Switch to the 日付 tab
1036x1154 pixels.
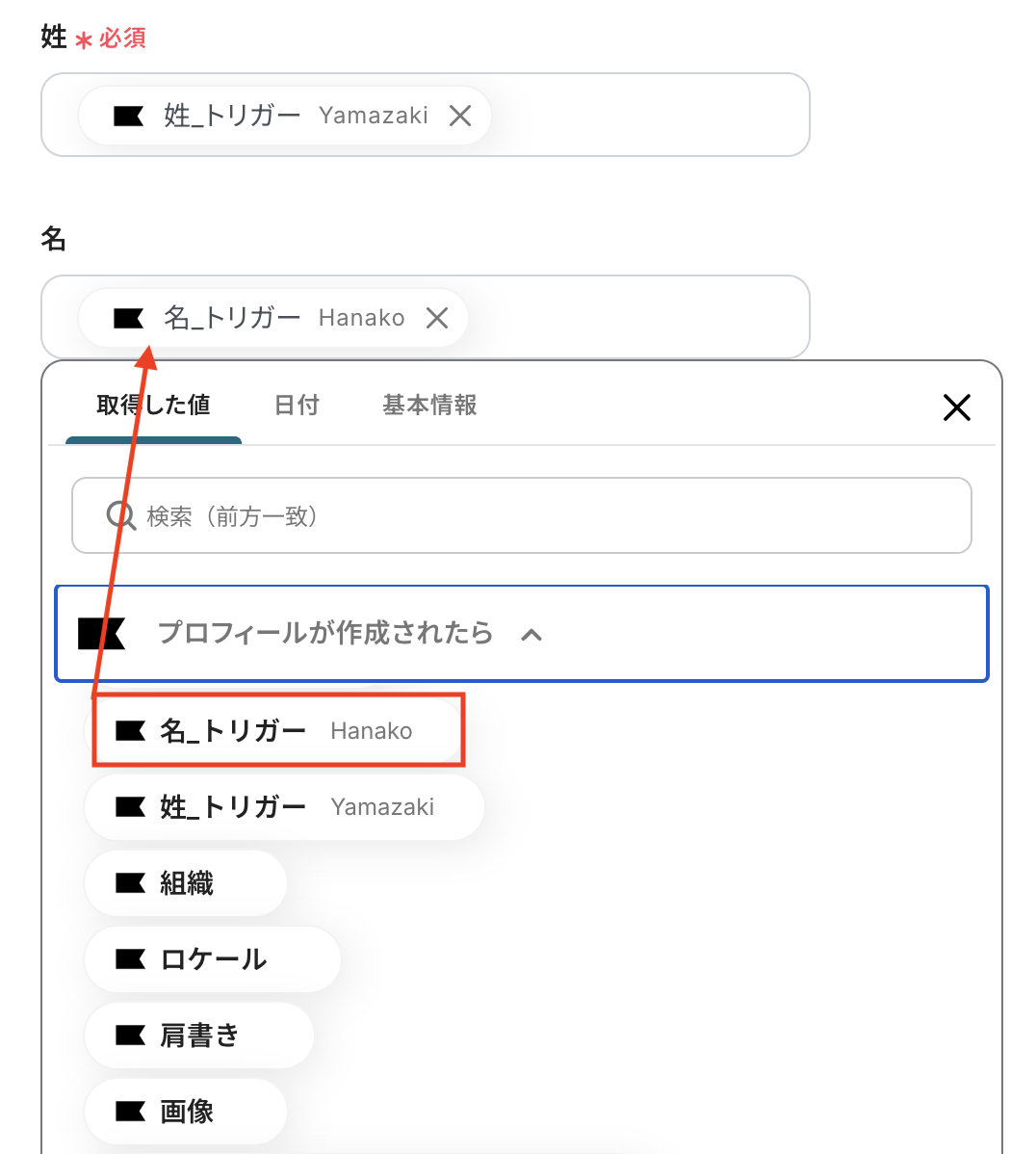point(297,406)
